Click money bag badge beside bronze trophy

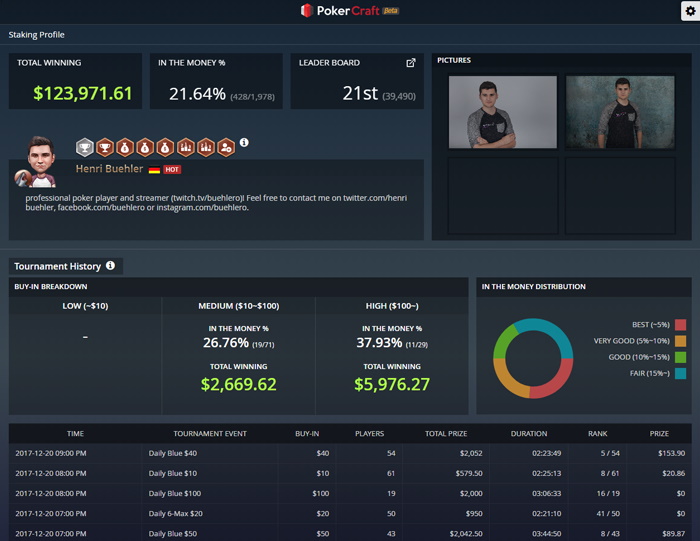coord(125,147)
